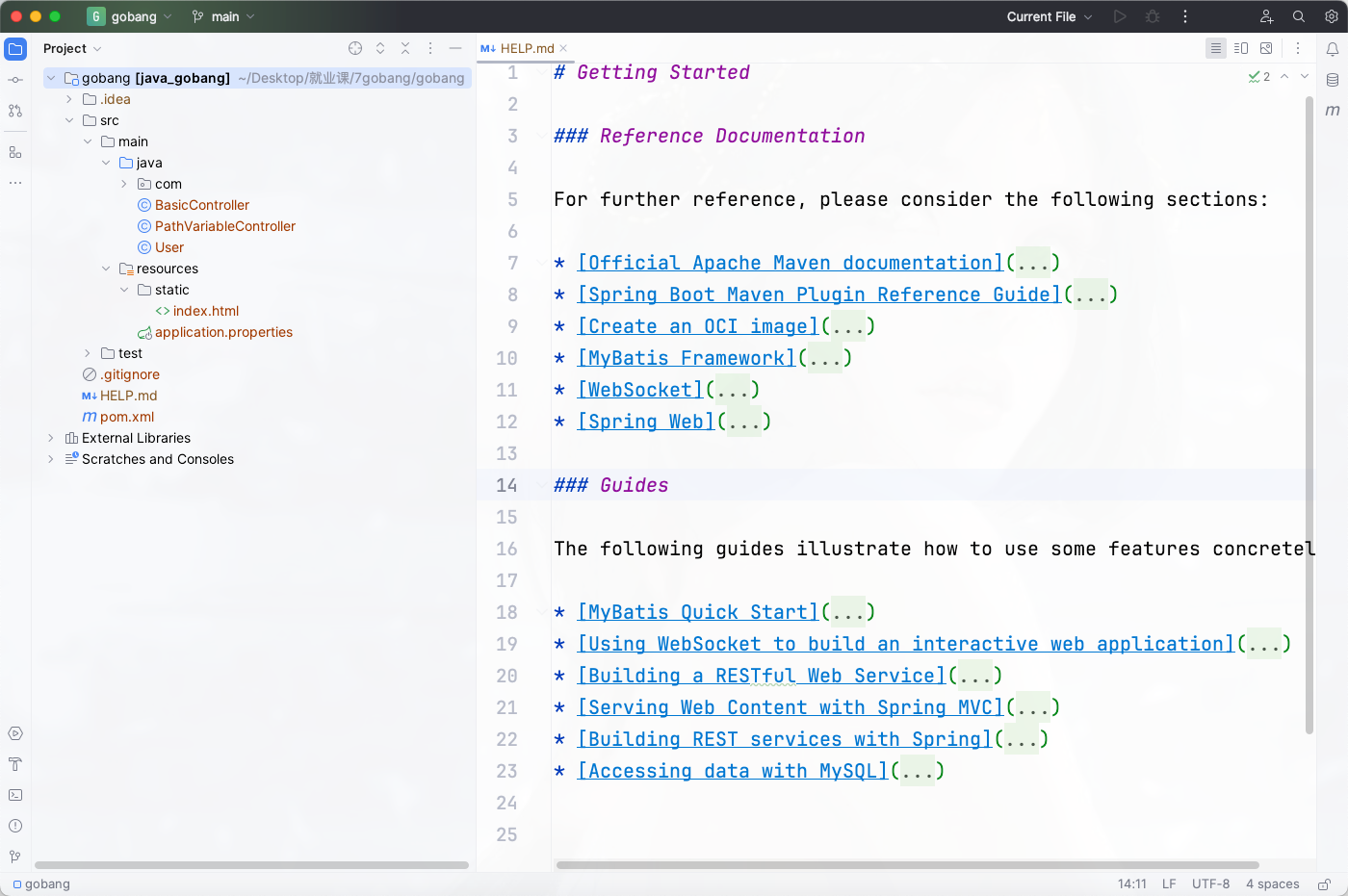
Task: Toggle file read-only lock in status bar
Action: pos(1325,883)
